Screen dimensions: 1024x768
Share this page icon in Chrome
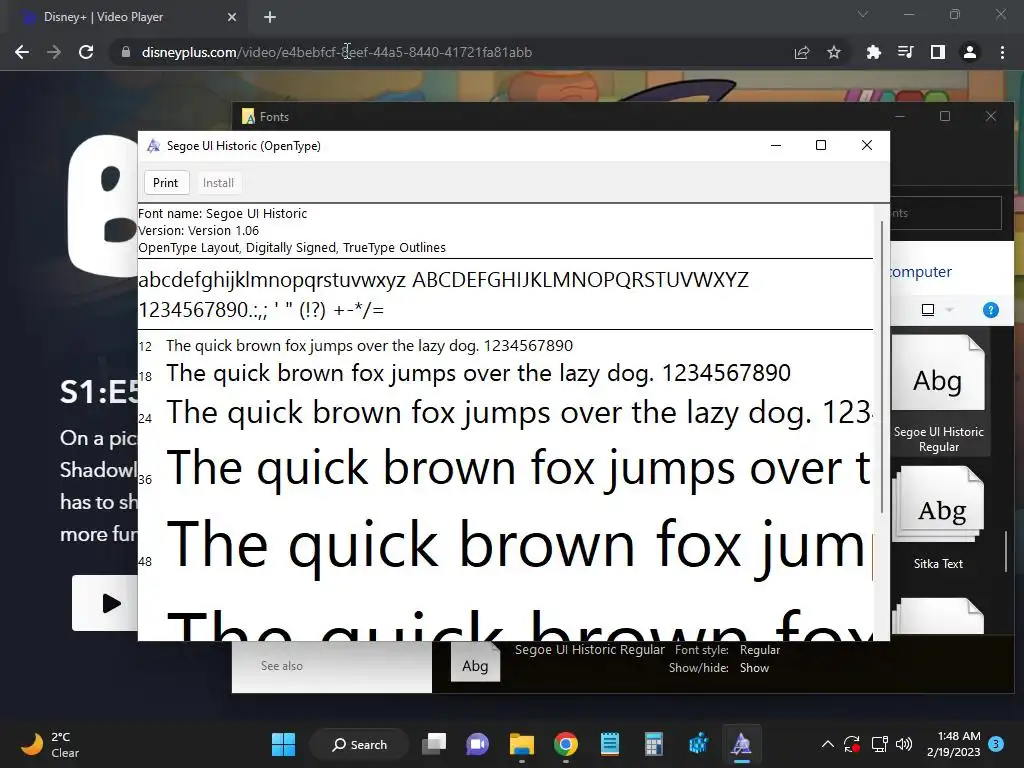802,52
